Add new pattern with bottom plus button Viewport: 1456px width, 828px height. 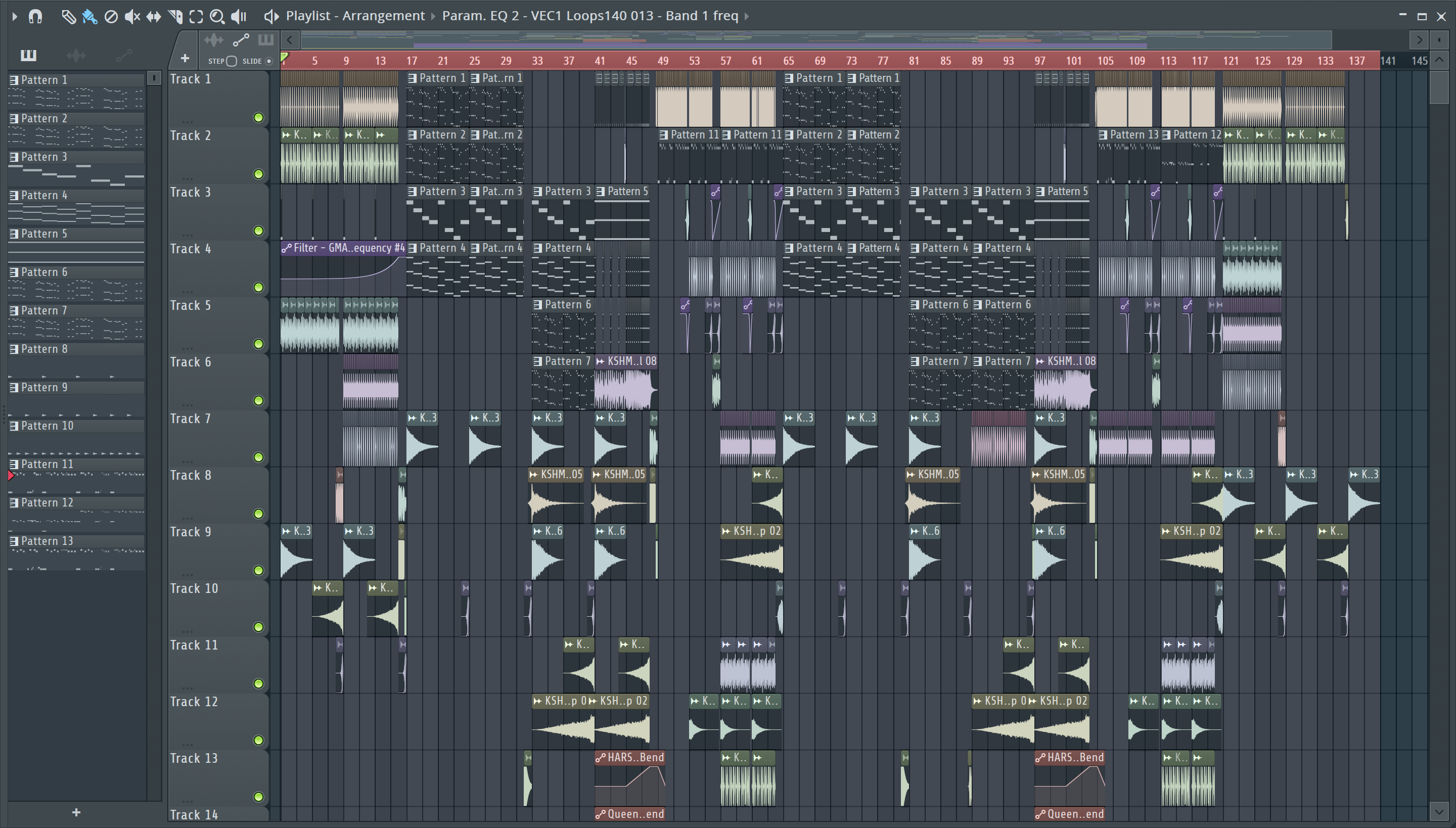(x=76, y=813)
